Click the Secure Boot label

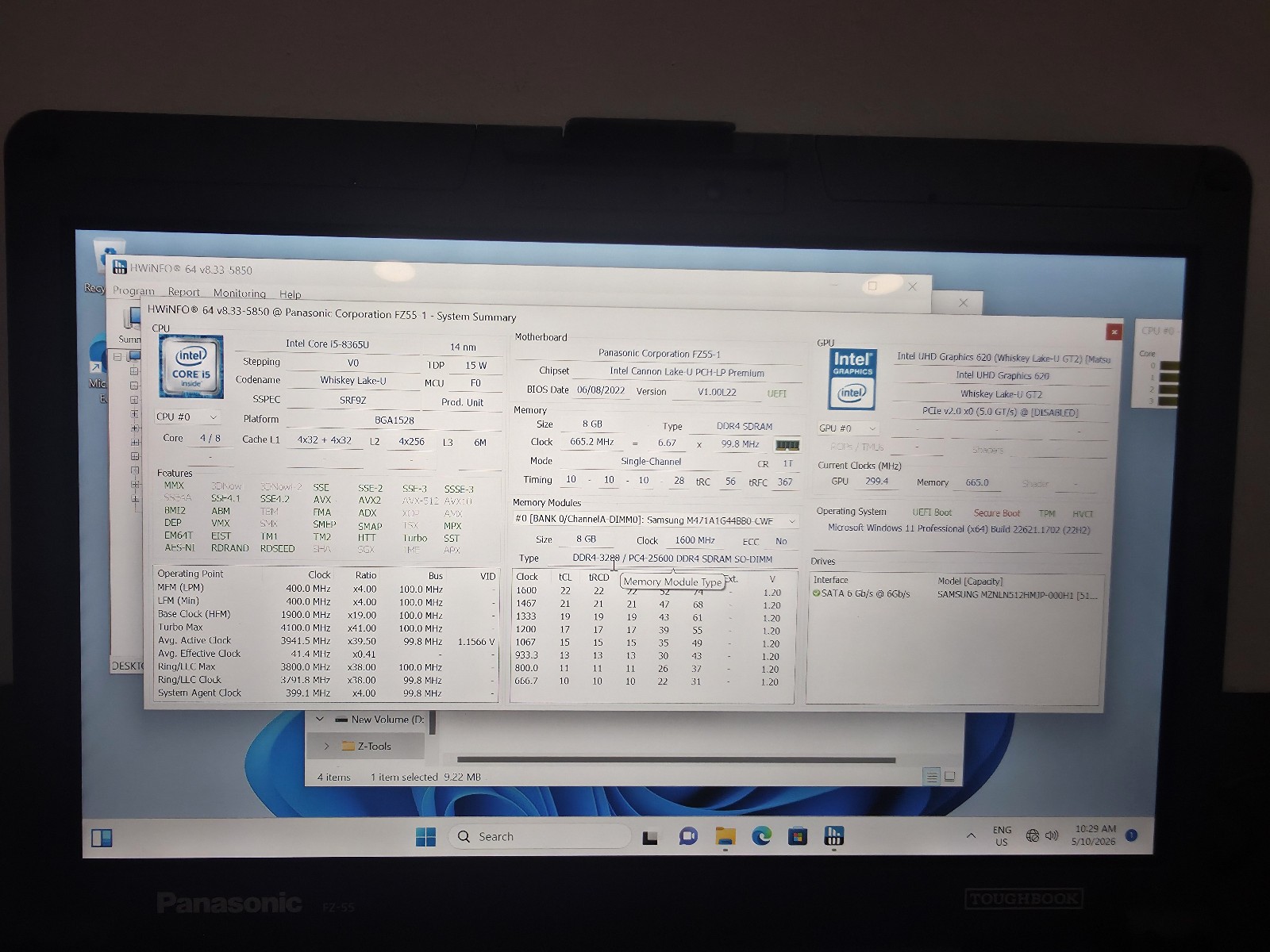(x=997, y=513)
